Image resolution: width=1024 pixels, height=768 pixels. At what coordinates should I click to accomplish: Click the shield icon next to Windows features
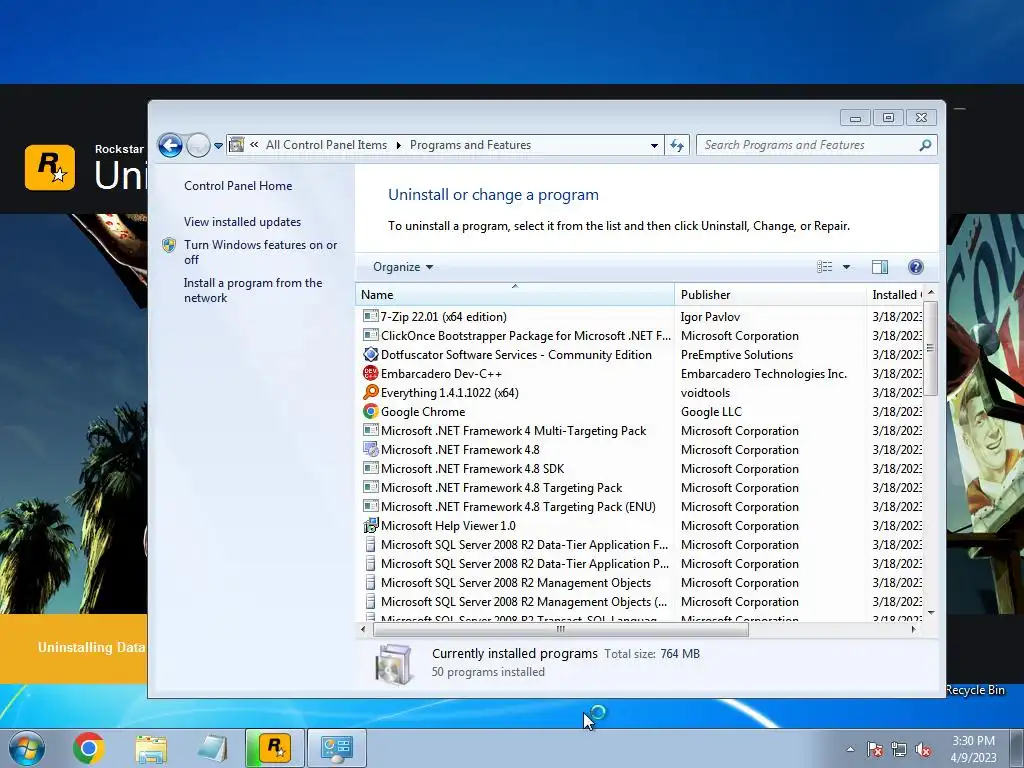pyautogui.click(x=169, y=245)
